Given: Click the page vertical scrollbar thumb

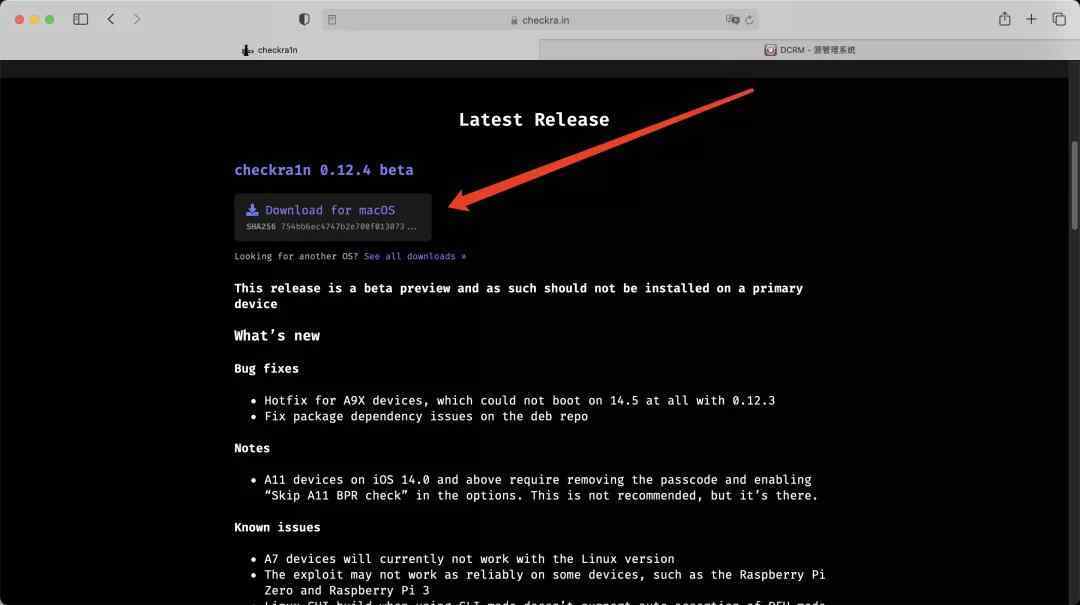Looking at the screenshot, I should point(1074,185).
